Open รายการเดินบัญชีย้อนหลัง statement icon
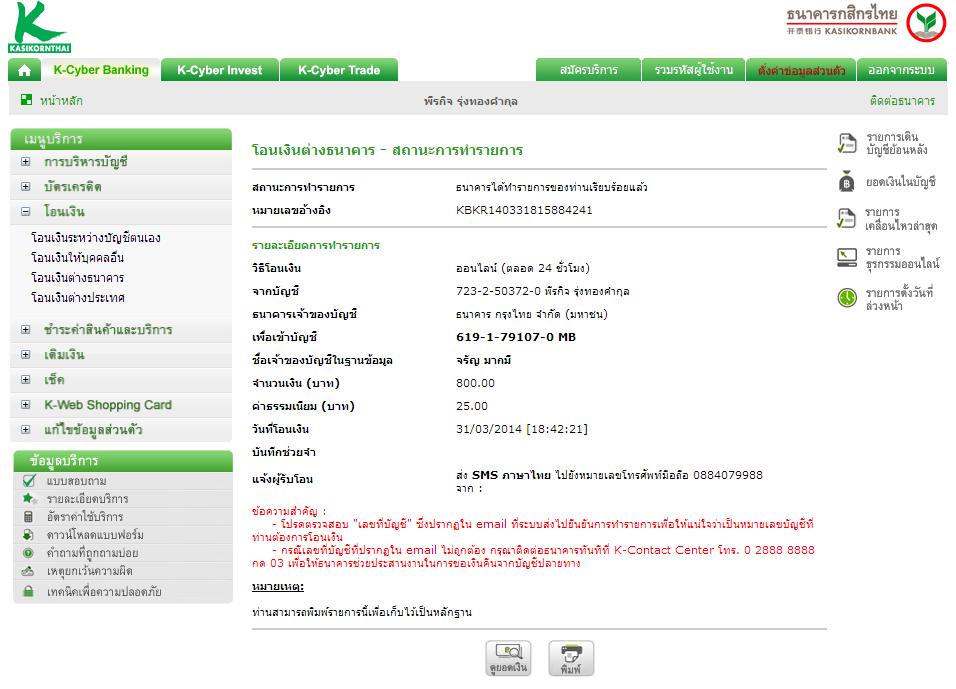Screen dimensions: 956x689 (846, 143)
